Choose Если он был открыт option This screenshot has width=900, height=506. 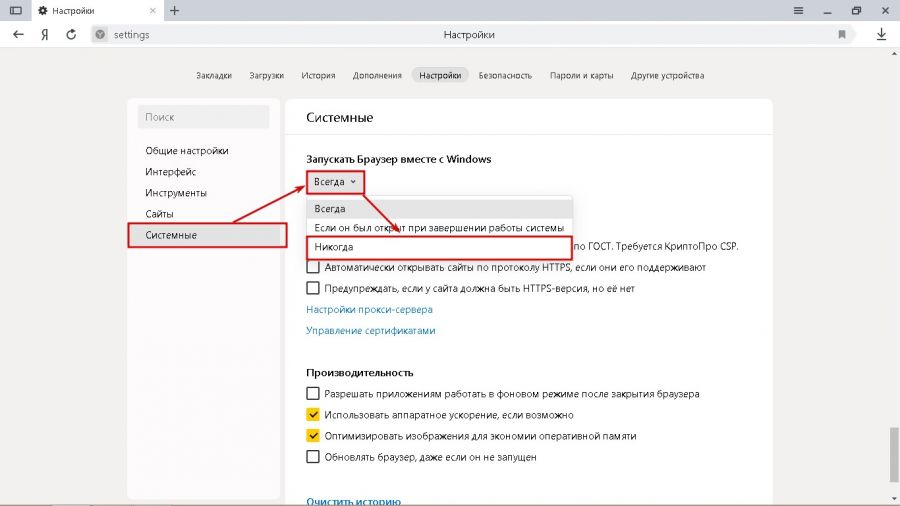[439, 228]
